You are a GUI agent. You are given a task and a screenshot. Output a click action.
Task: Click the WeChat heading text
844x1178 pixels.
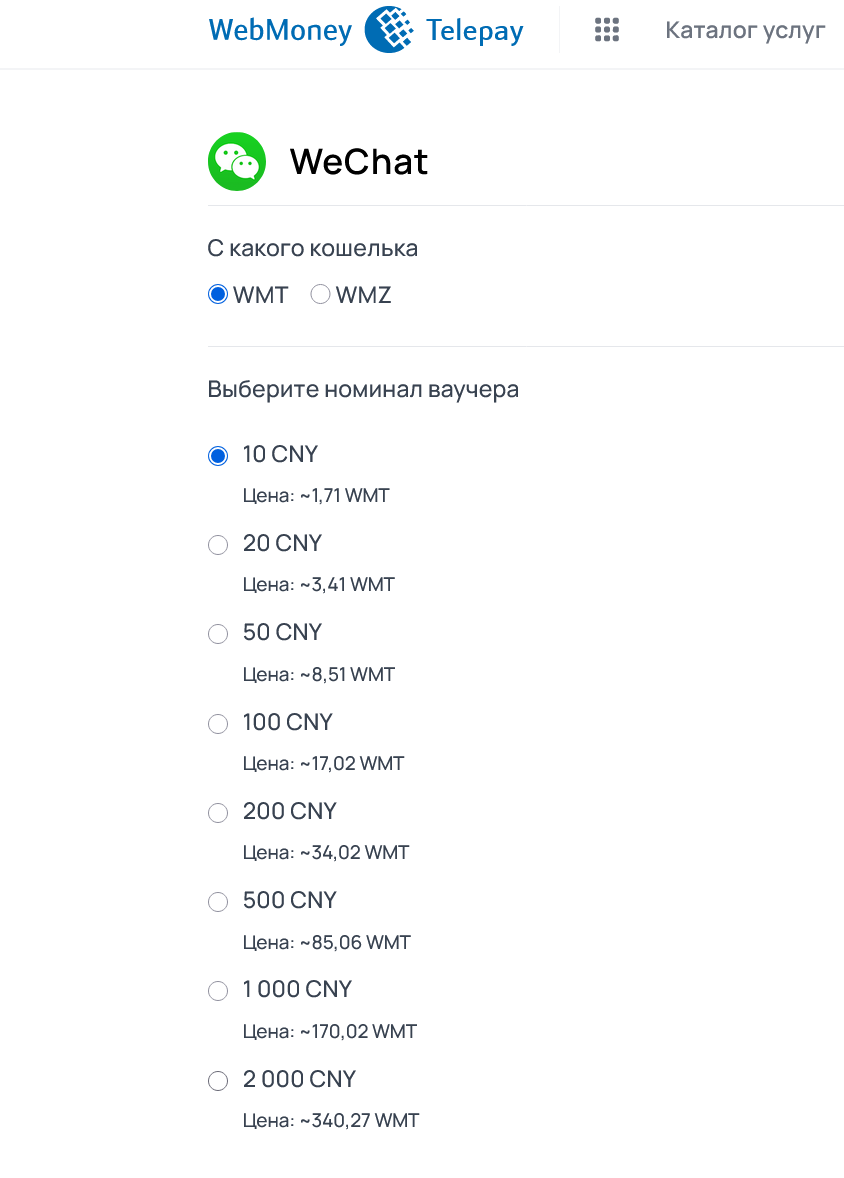click(359, 161)
